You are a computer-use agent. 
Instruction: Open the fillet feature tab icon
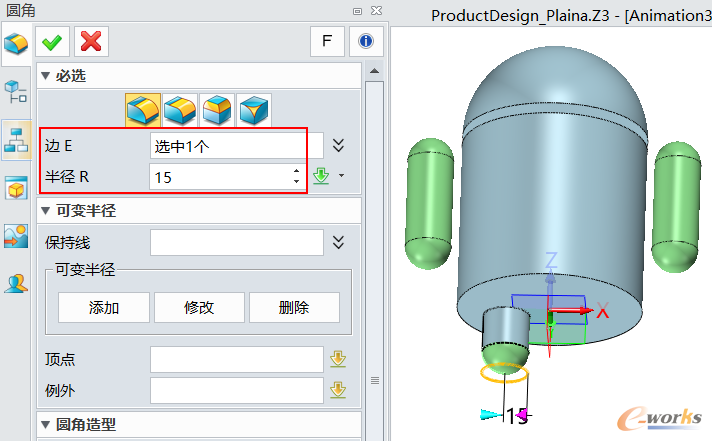[16, 44]
